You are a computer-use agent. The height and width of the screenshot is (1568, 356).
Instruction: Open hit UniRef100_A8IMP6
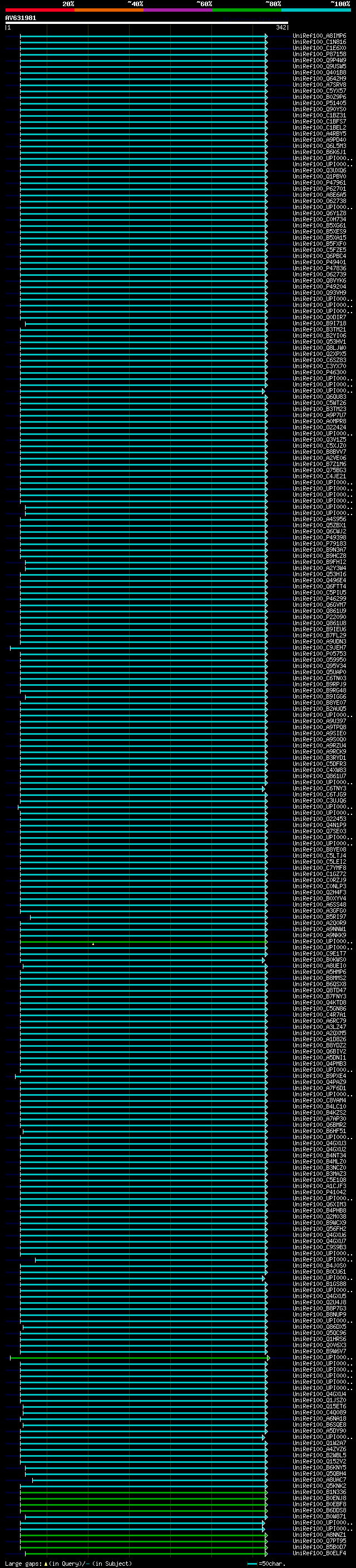click(x=319, y=36)
